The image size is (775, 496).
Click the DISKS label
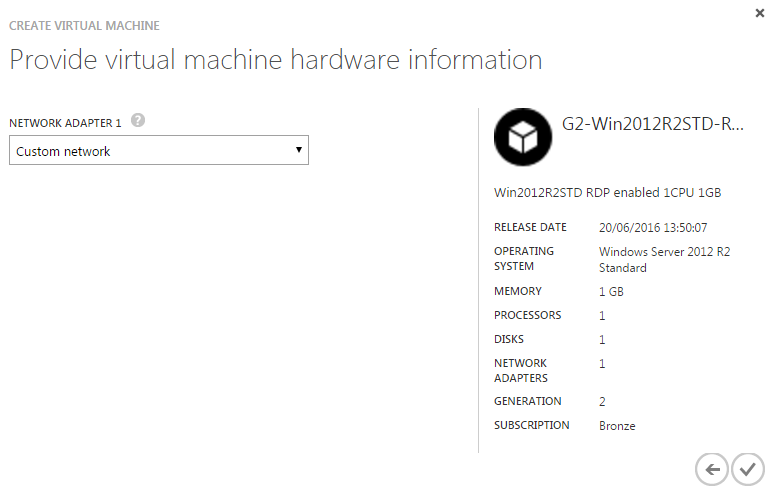click(509, 339)
